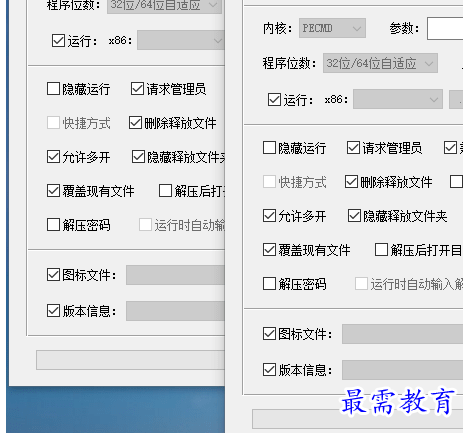
Task: Enable 解压密码 in the background dialog
Action: pyautogui.click(x=53, y=225)
